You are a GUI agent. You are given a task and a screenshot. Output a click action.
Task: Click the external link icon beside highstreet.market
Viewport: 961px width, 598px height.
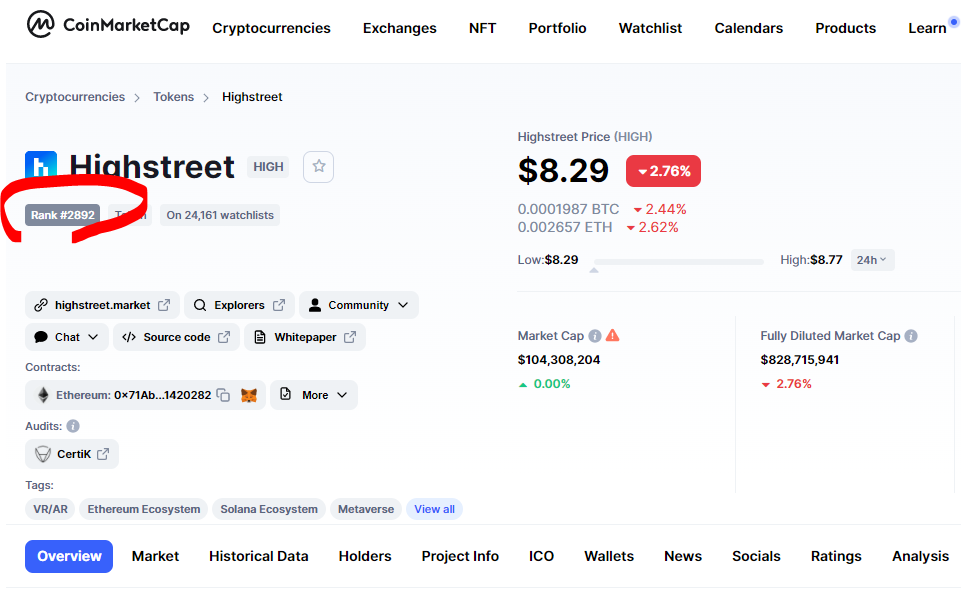click(164, 305)
